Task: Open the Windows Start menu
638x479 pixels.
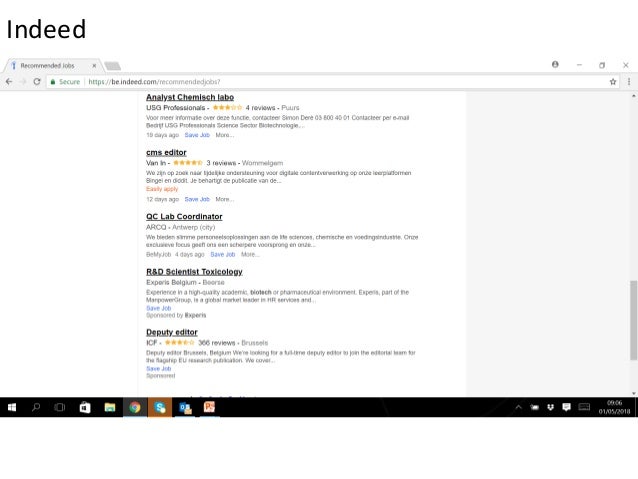Action: point(12,407)
